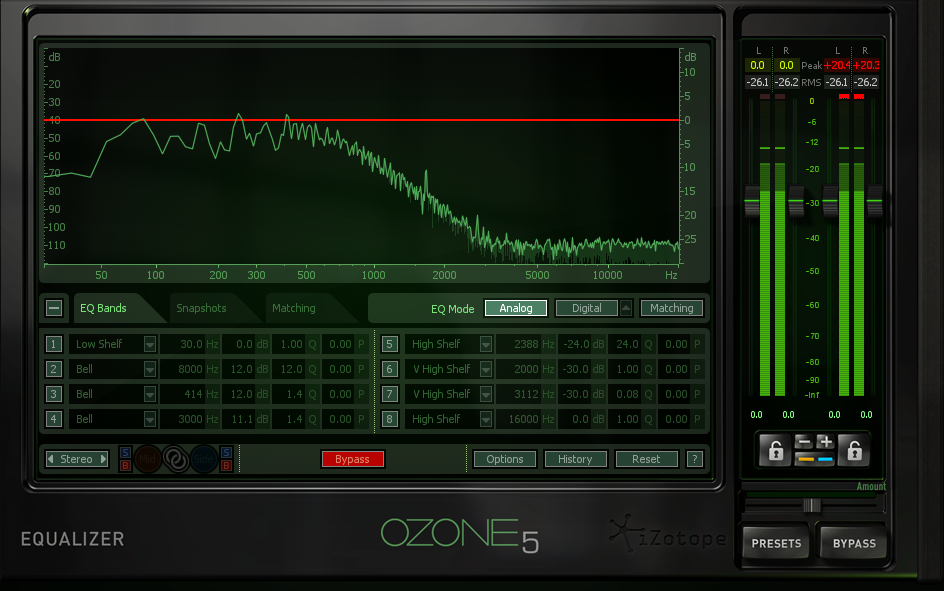Click band 2 gain field 12.0 dB
The image size is (944, 591).
246,369
